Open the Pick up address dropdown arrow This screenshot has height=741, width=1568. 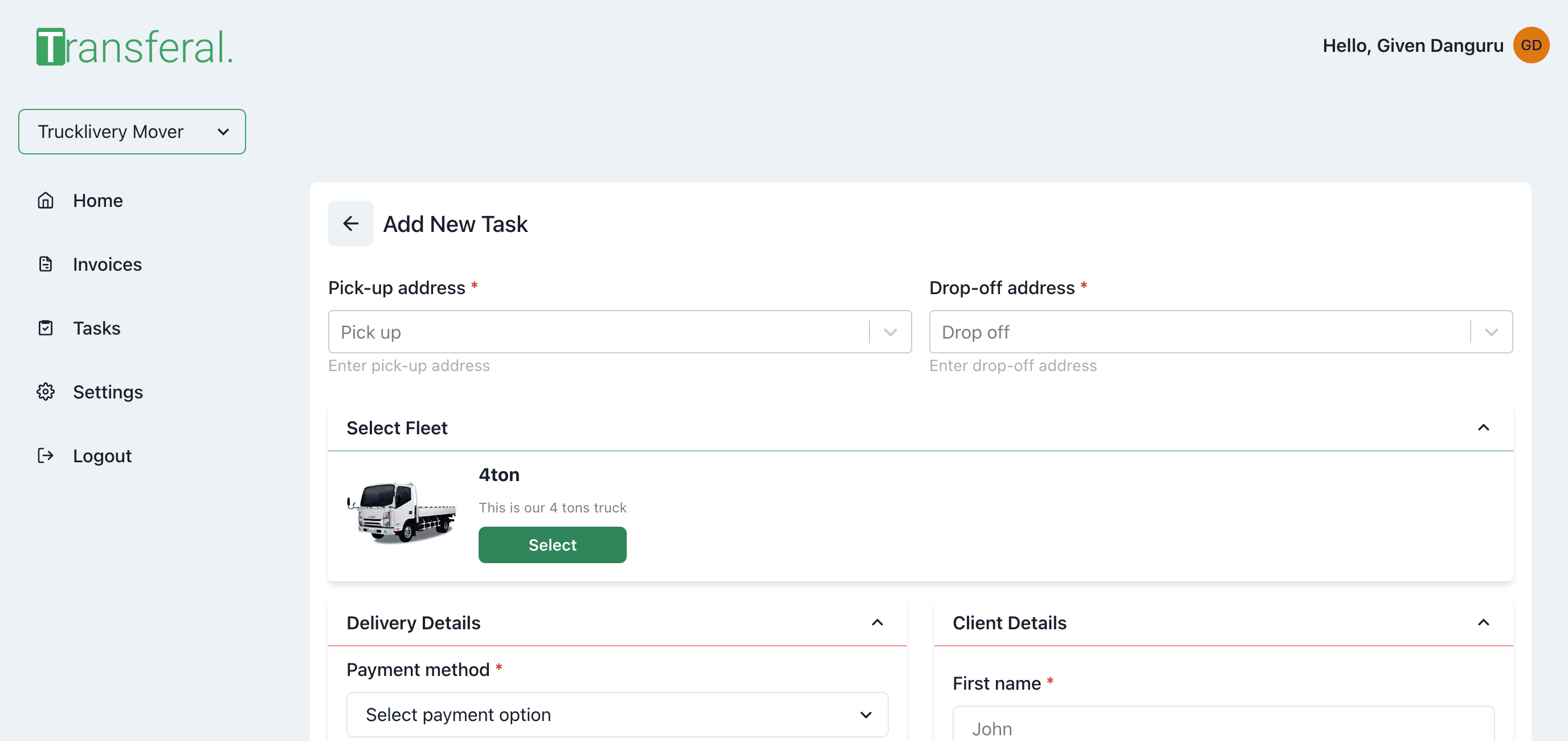click(x=890, y=332)
